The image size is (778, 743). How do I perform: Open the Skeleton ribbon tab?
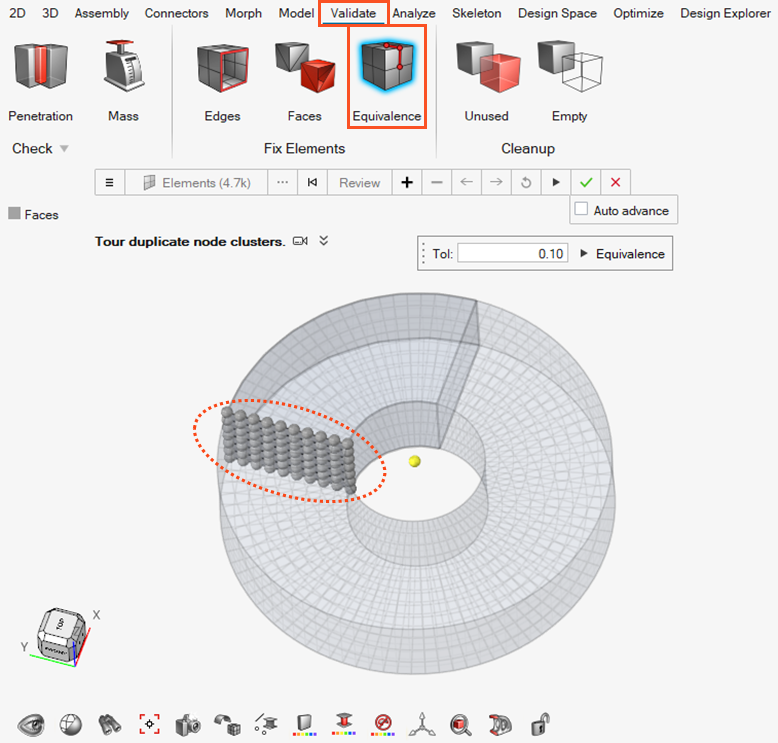(x=476, y=13)
